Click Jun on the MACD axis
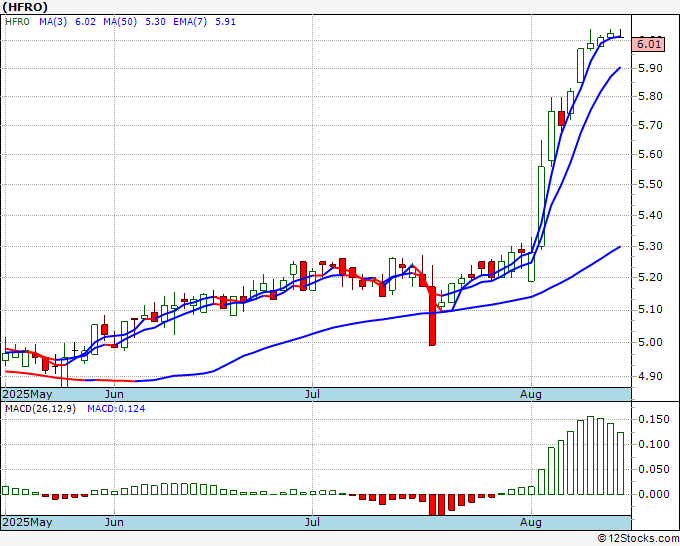Viewport: 680px width, 546px height. [114, 522]
